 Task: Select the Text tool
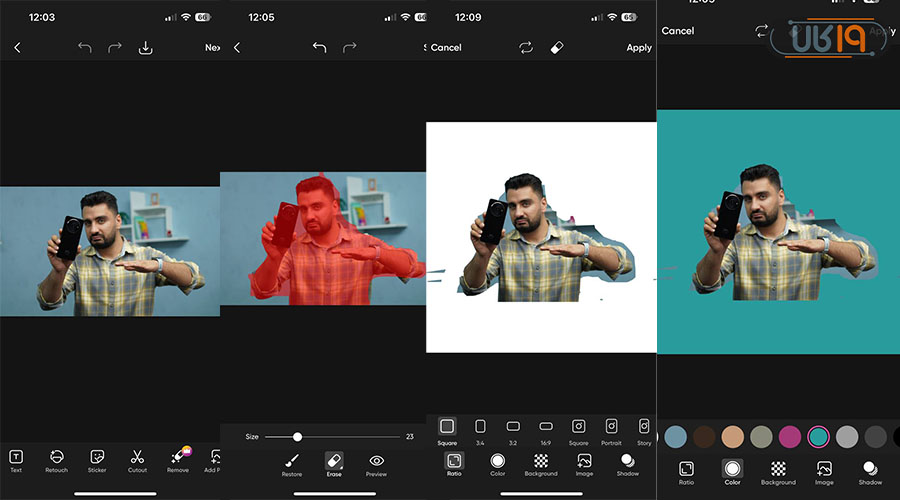click(16, 459)
